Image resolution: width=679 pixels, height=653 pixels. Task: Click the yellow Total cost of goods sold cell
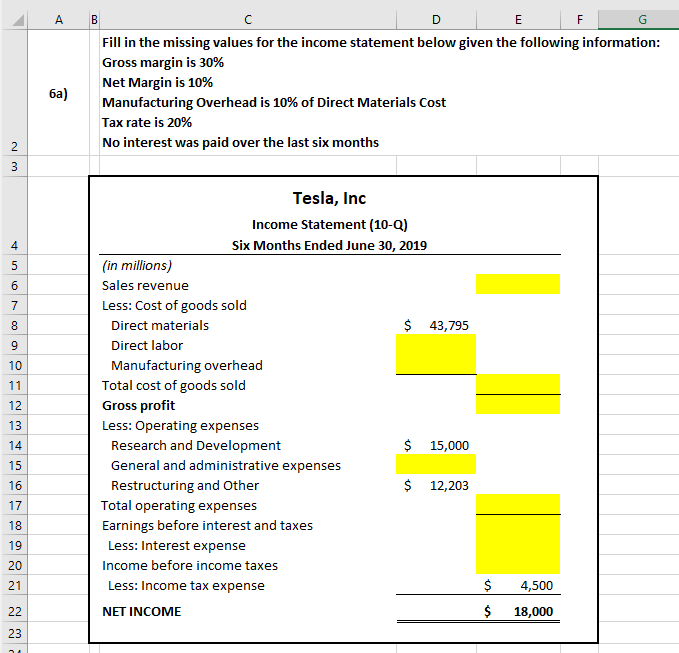pyautogui.click(x=518, y=385)
